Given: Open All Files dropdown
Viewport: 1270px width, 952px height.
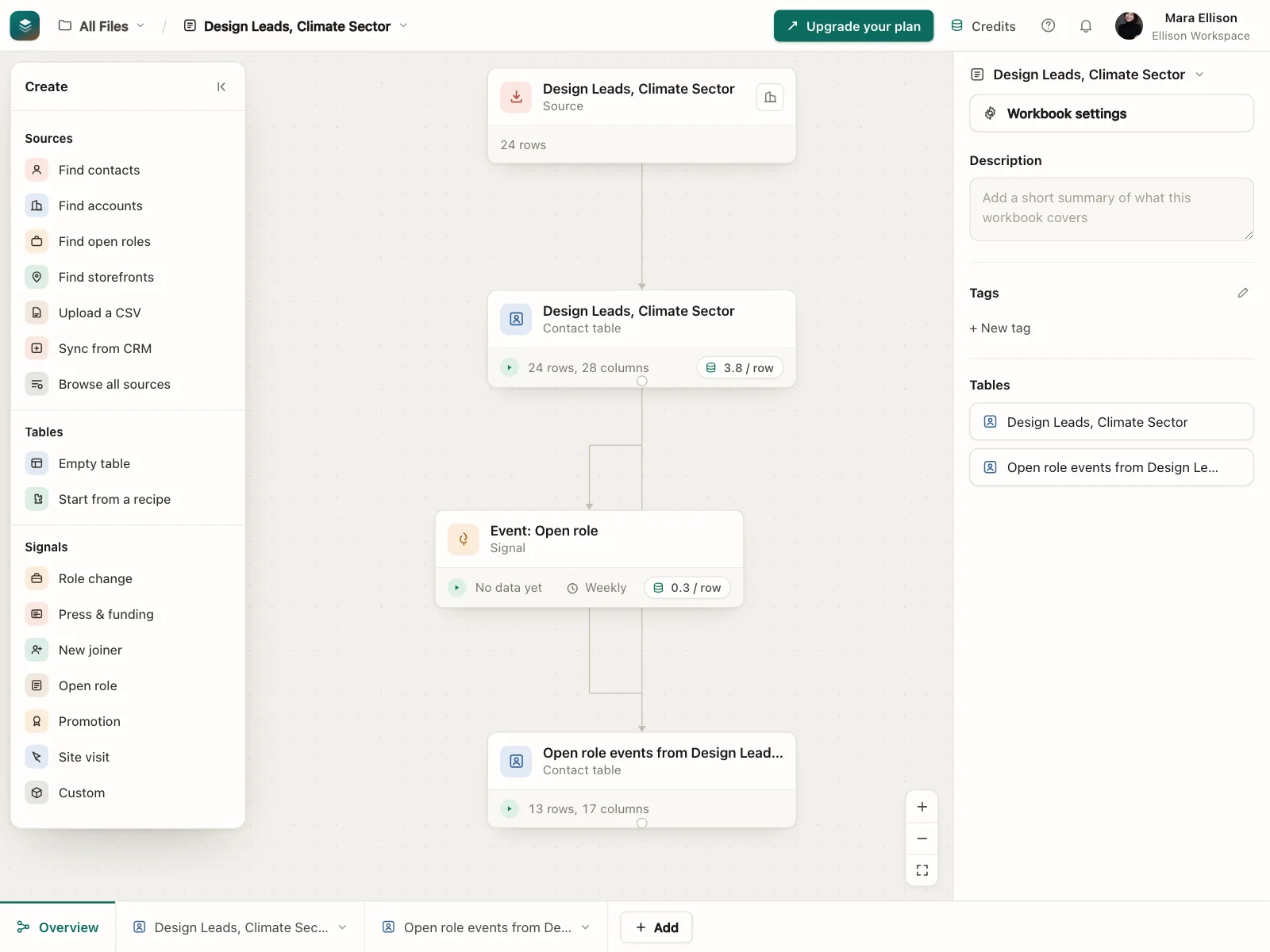Looking at the screenshot, I should [x=102, y=25].
